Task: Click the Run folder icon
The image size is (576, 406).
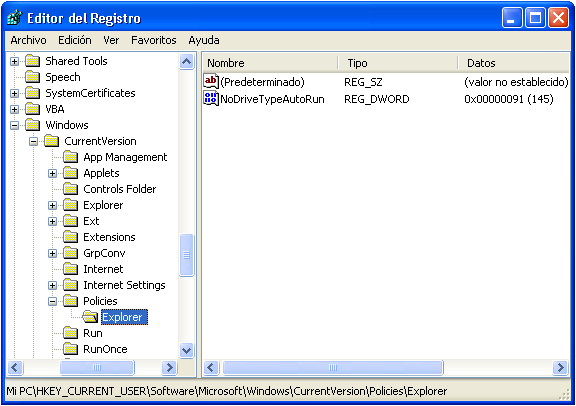Action: 71,333
